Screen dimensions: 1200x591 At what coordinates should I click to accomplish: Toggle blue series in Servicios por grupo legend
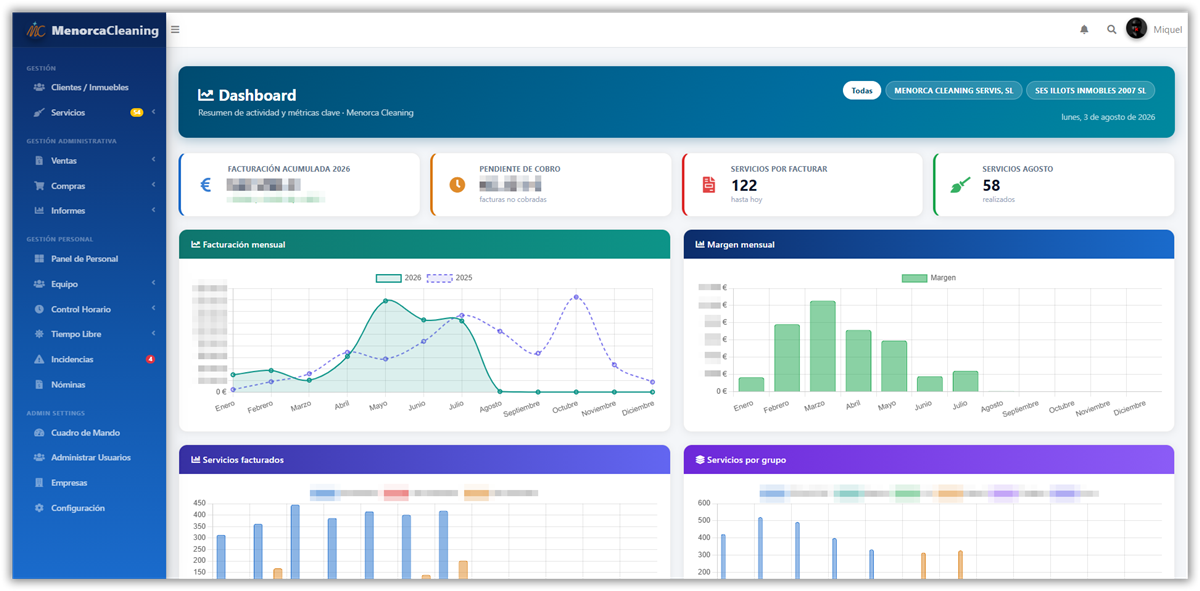click(794, 493)
